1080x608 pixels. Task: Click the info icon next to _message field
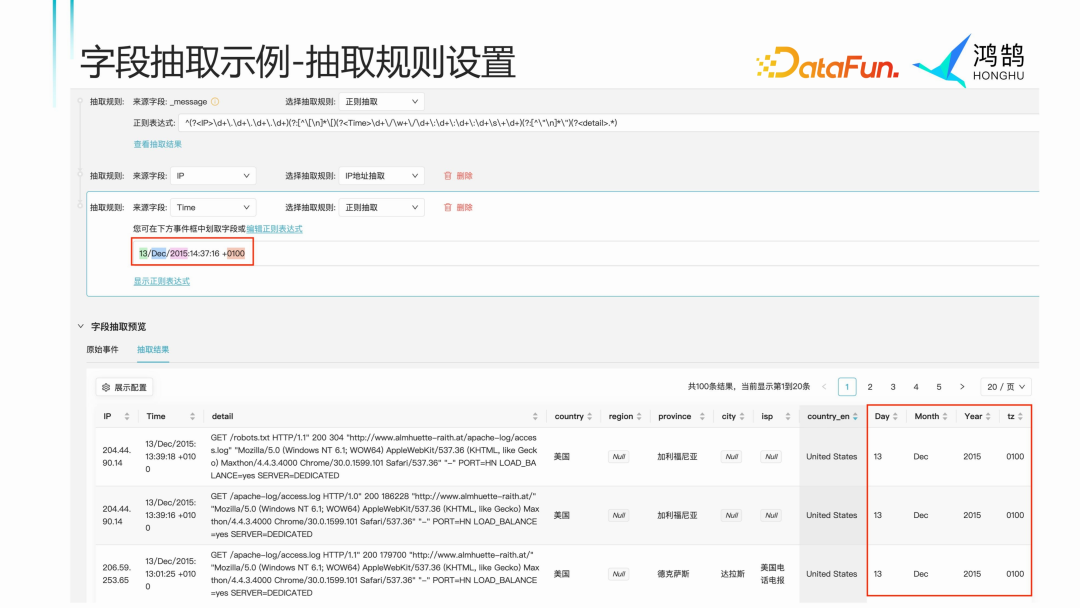[x=217, y=101]
